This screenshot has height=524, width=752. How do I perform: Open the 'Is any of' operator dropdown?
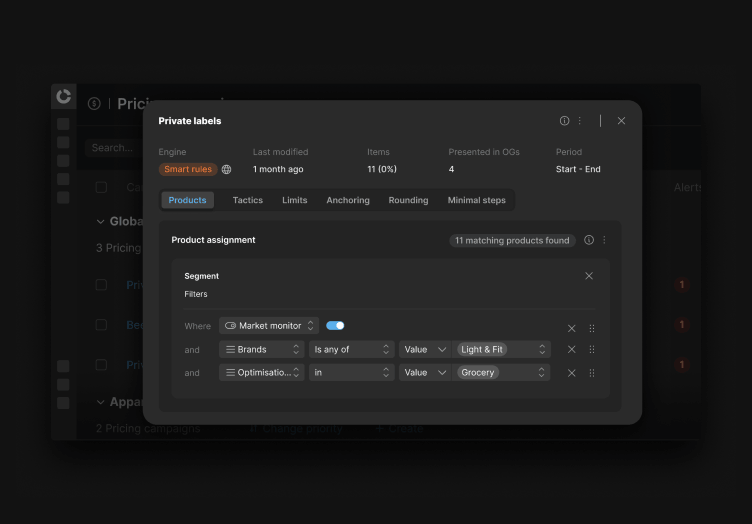click(352, 349)
